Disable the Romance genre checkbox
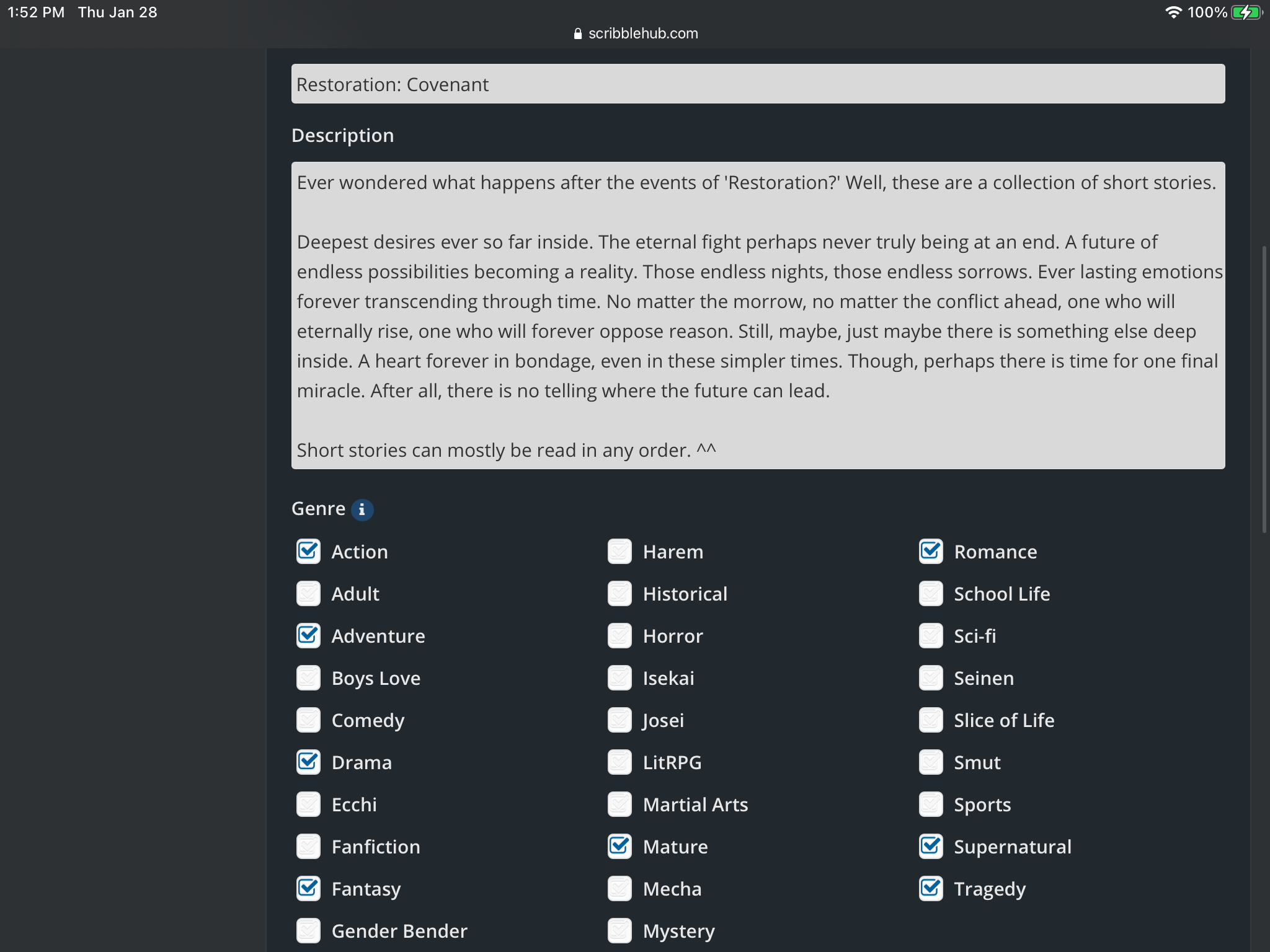The height and width of the screenshot is (952, 1270). click(x=931, y=552)
